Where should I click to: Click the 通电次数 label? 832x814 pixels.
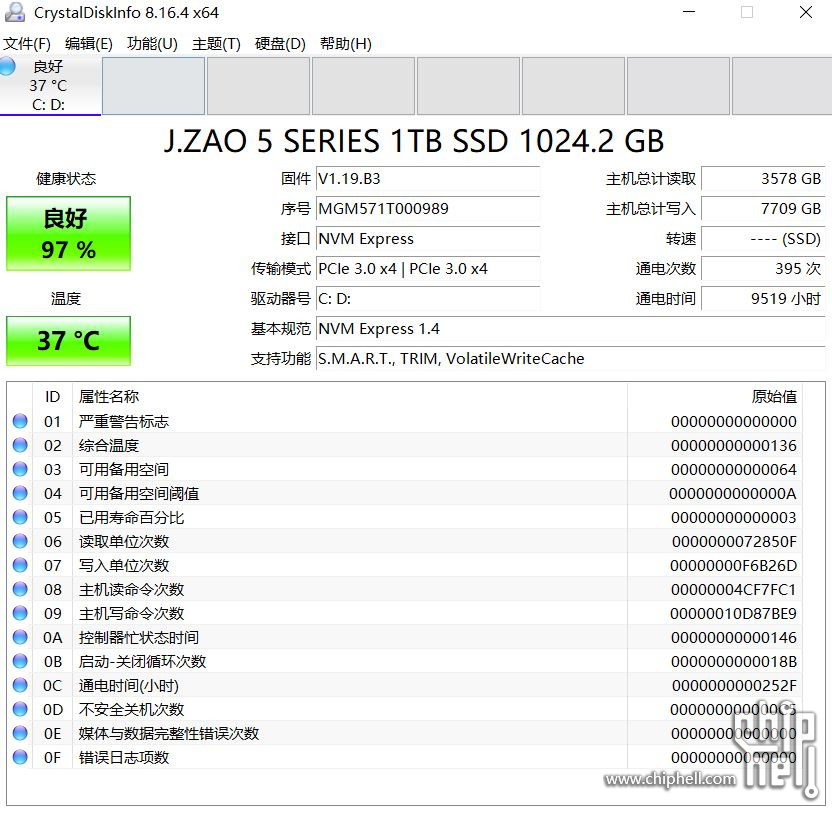tap(665, 269)
